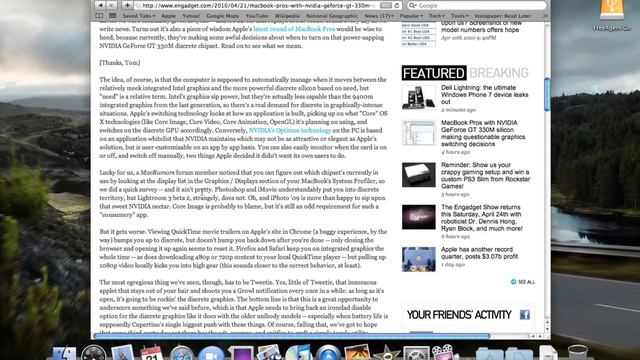Viewport: 640px width, 360px height.
Task: Click the Apple record quarter thumbnail
Action: (x=418, y=259)
